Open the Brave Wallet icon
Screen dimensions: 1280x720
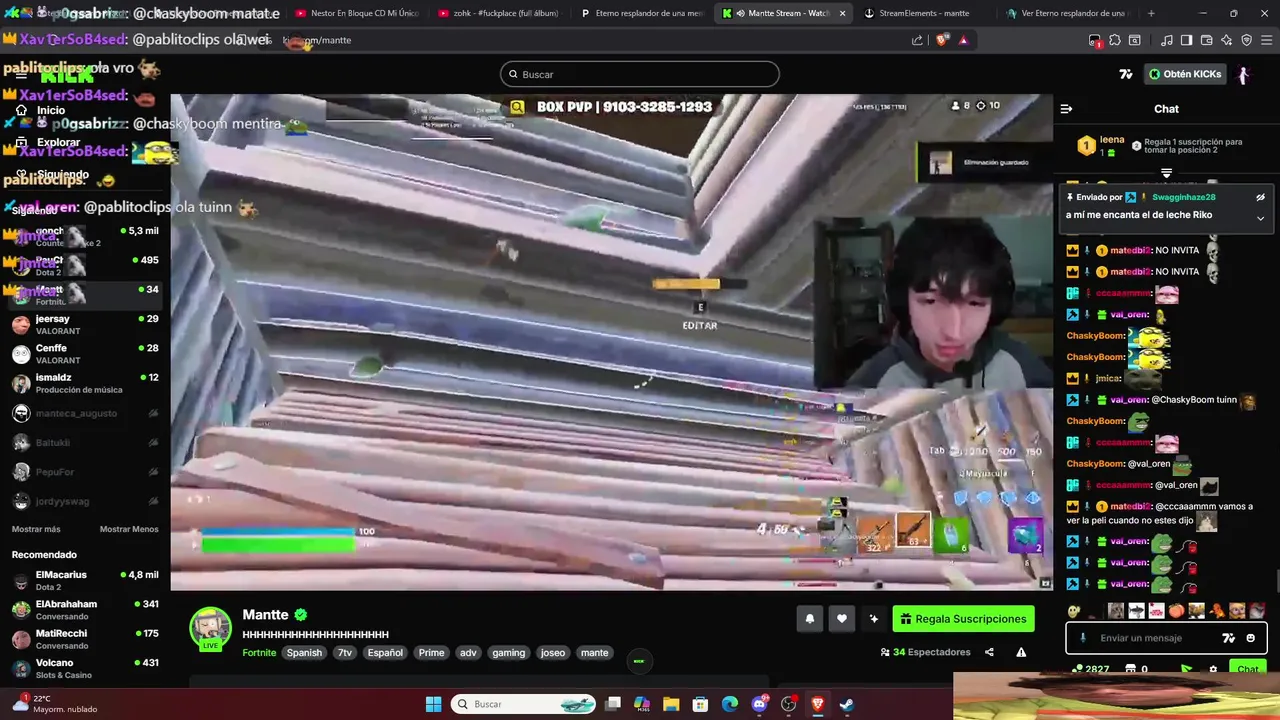click(1207, 40)
